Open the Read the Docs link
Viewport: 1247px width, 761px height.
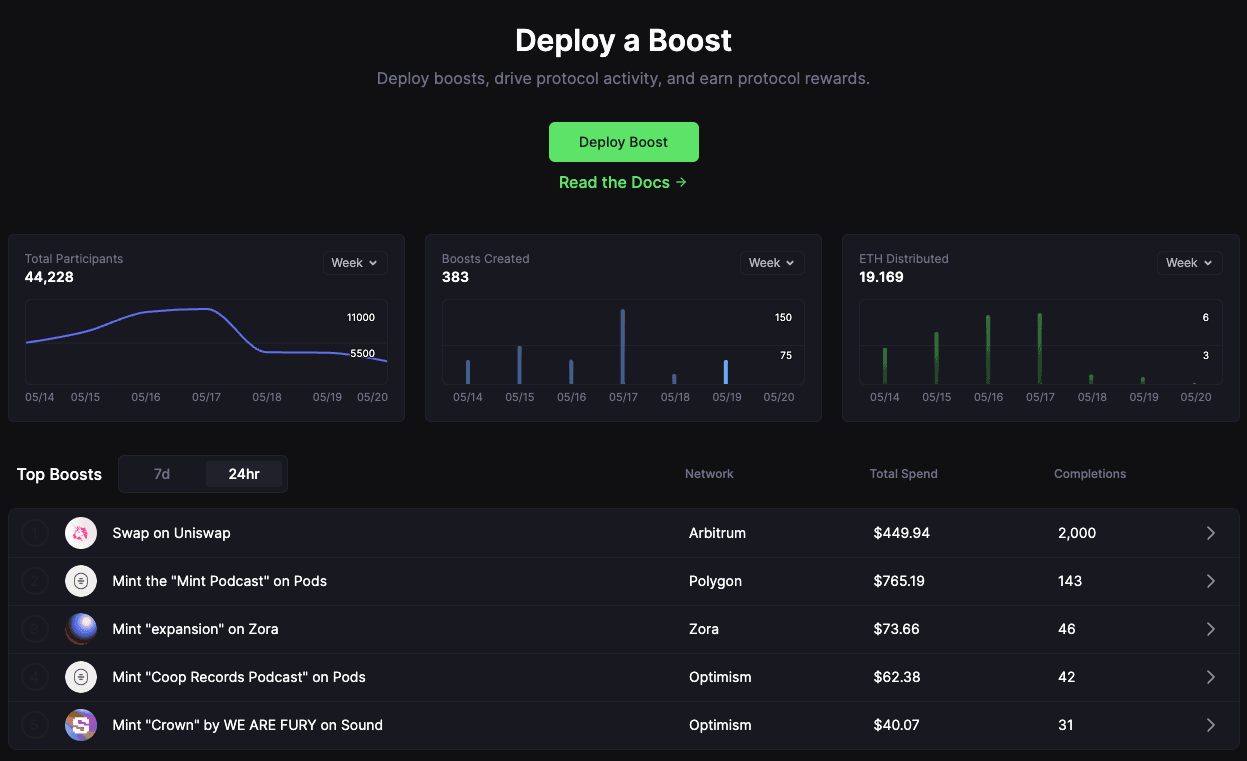pos(623,182)
